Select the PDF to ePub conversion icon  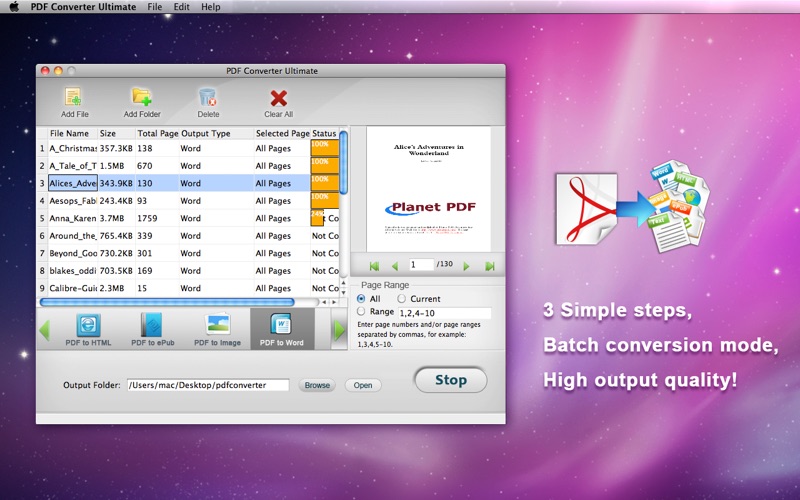click(152, 325)
